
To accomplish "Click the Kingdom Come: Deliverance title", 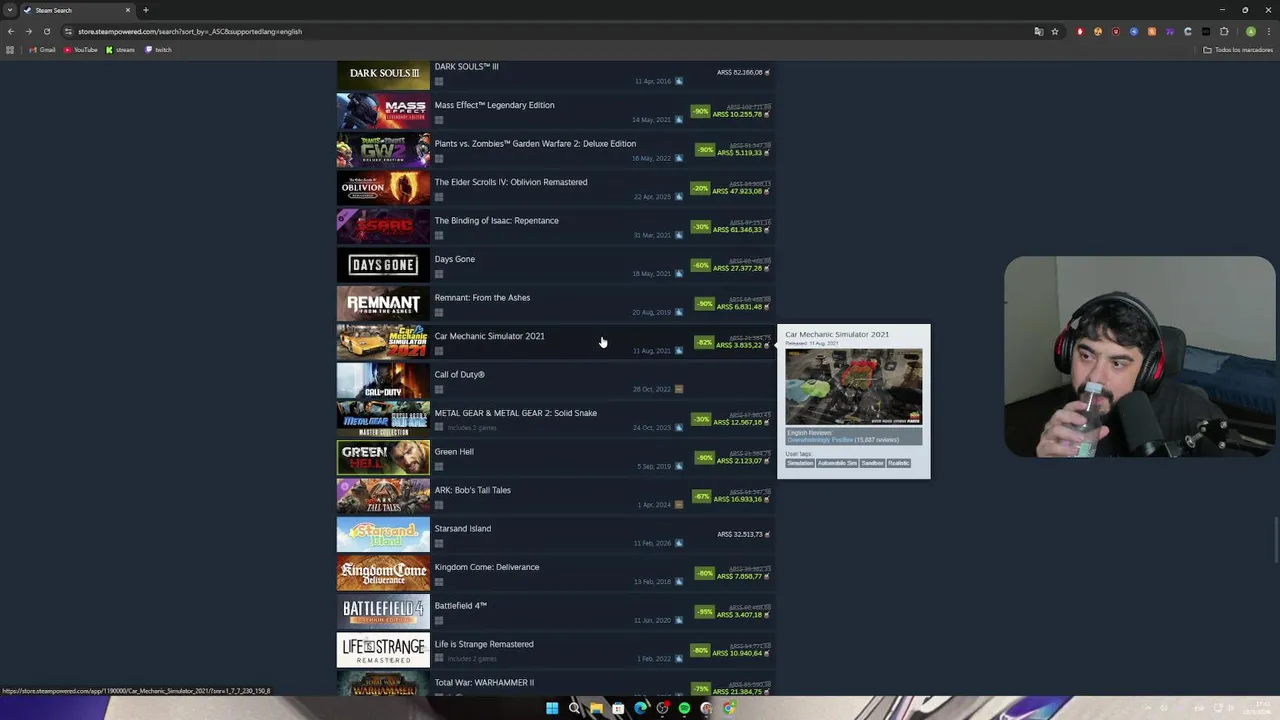I will point(486,567).
